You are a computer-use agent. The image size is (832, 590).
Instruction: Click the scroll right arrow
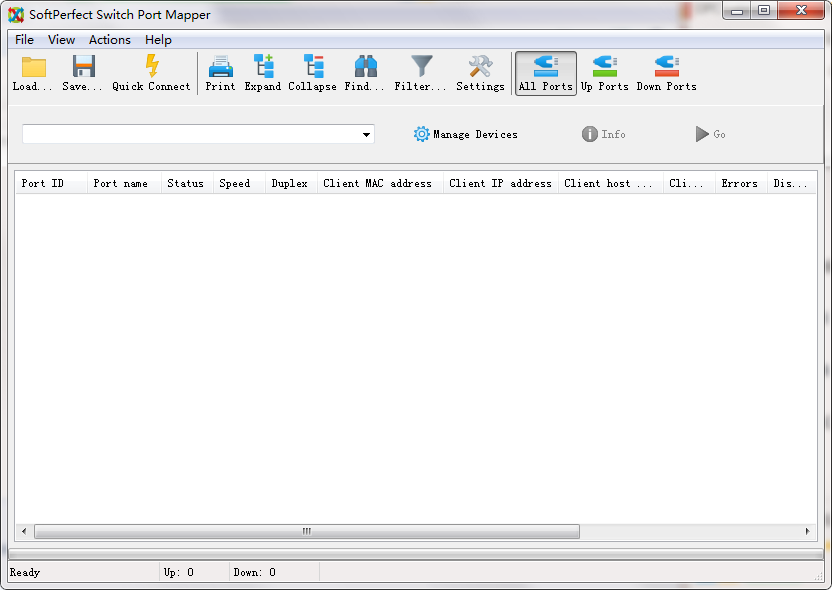coord(807,531)
